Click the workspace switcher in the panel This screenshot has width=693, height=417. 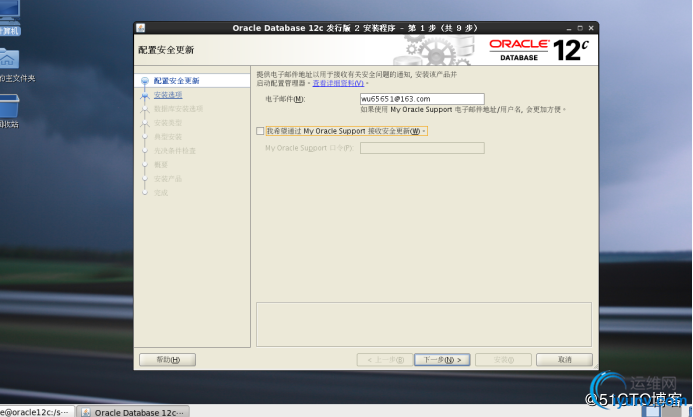[x=660, y=411]
